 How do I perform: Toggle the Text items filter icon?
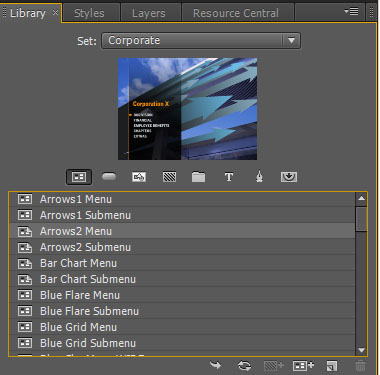(229, 177)
